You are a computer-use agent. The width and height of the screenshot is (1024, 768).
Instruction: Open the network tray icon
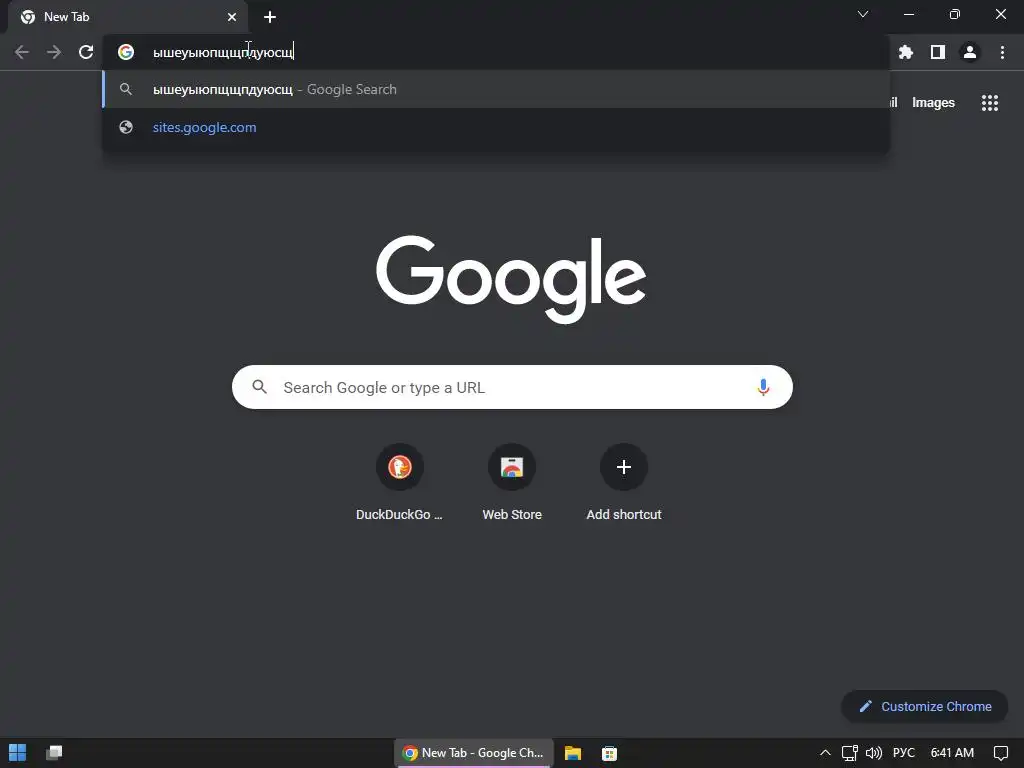point(849,753)
